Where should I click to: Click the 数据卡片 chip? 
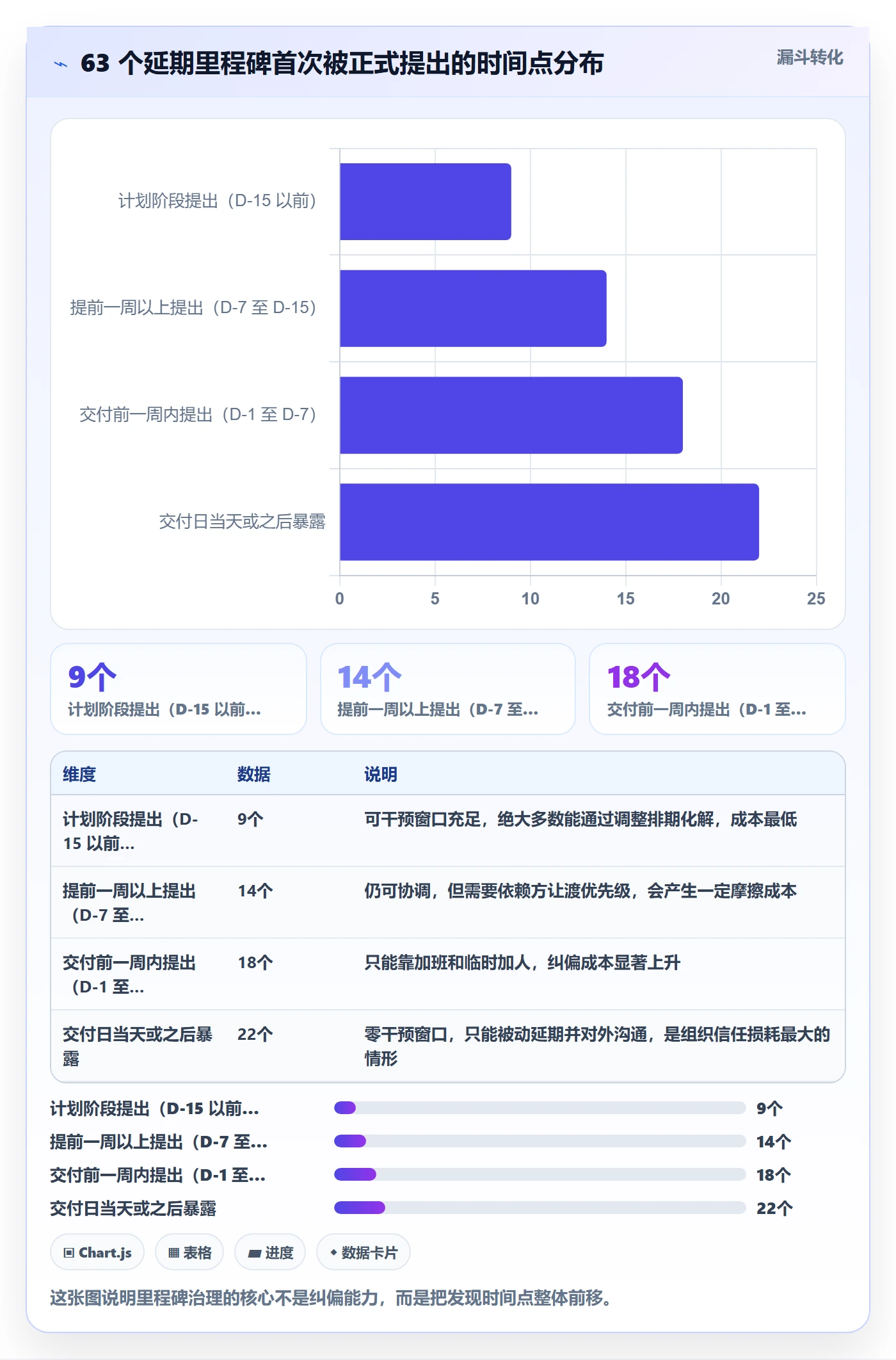[x=364, y=1252]
